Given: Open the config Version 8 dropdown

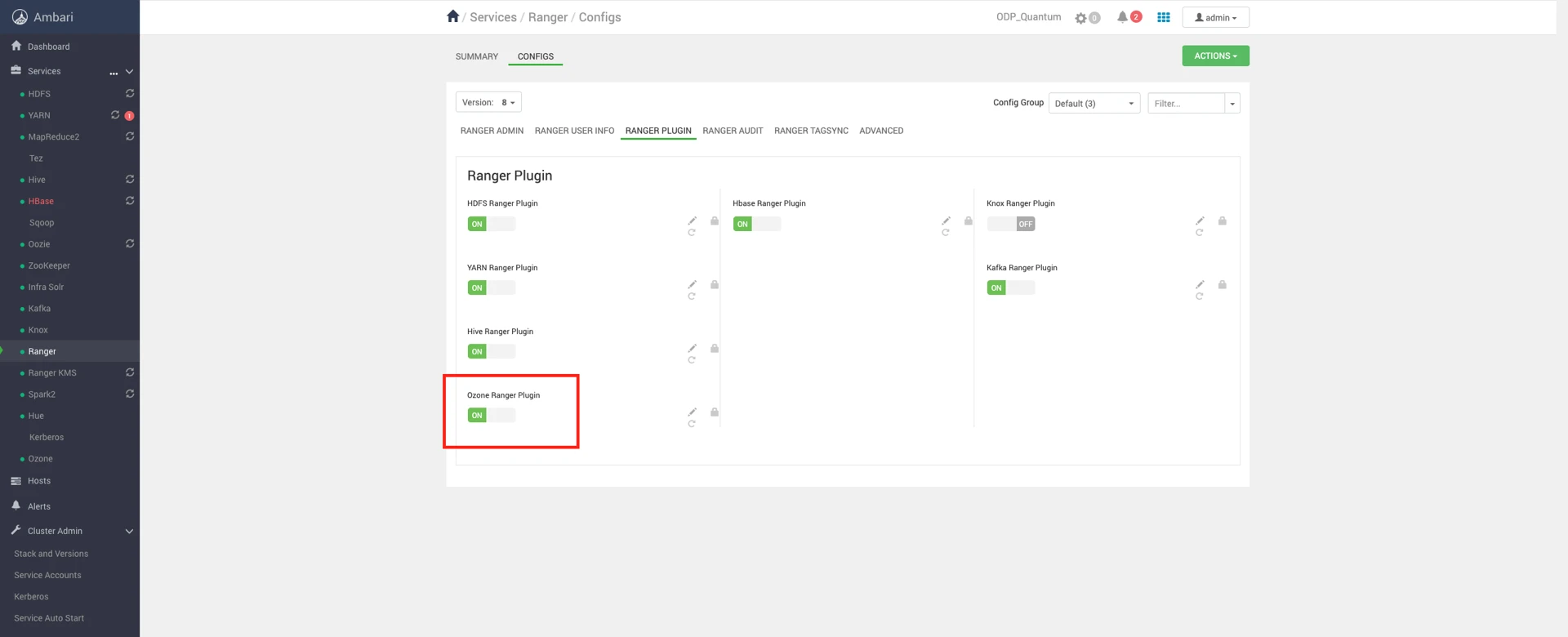Looking at the screenshot, I should pyautogui.click(x=488, y=102).
